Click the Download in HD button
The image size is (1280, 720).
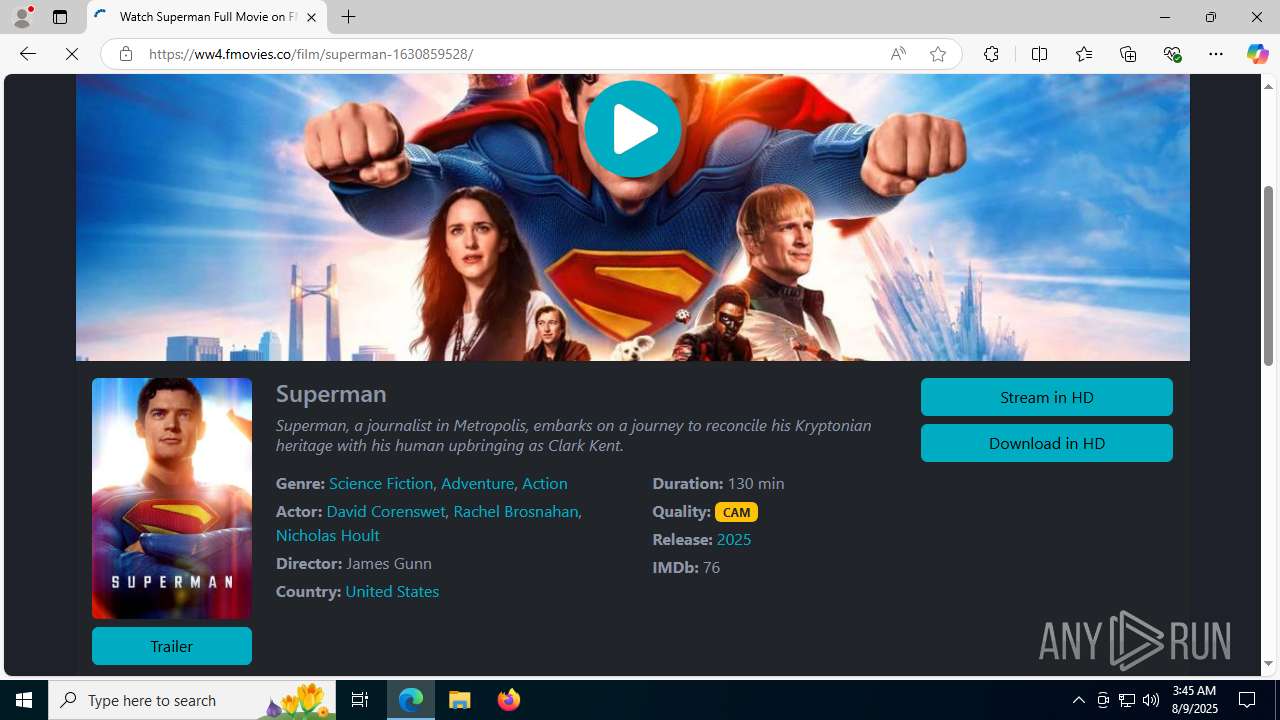pos(1046,443)
